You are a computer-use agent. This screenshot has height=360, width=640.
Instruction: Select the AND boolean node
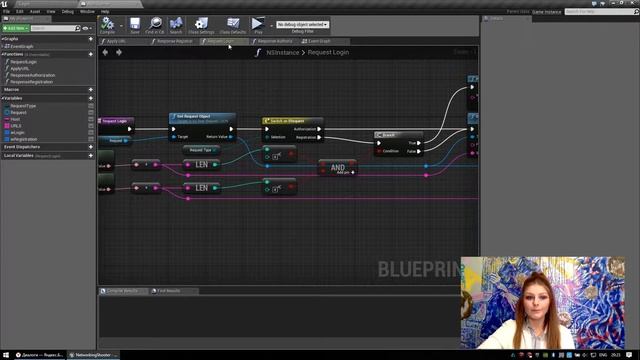coord(338,167)
